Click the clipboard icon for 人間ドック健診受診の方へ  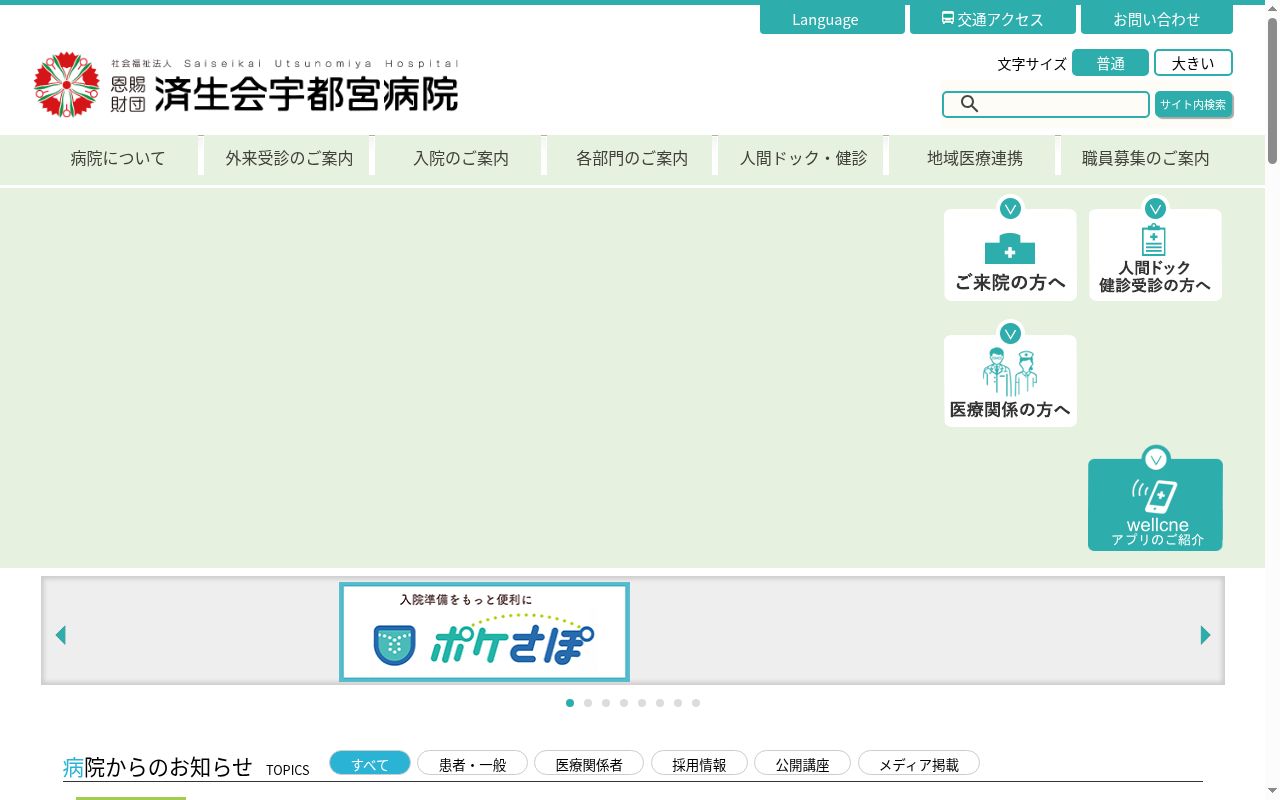click(1154, 240)
